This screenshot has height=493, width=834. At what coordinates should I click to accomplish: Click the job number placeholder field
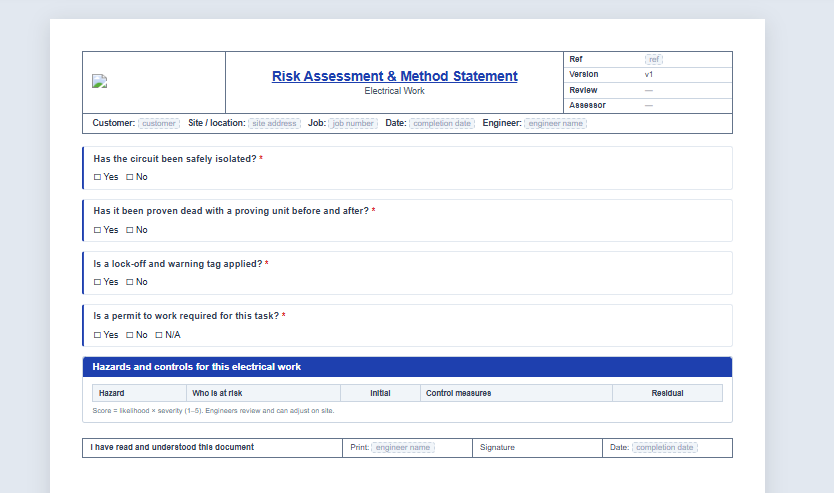pos(353,123)
